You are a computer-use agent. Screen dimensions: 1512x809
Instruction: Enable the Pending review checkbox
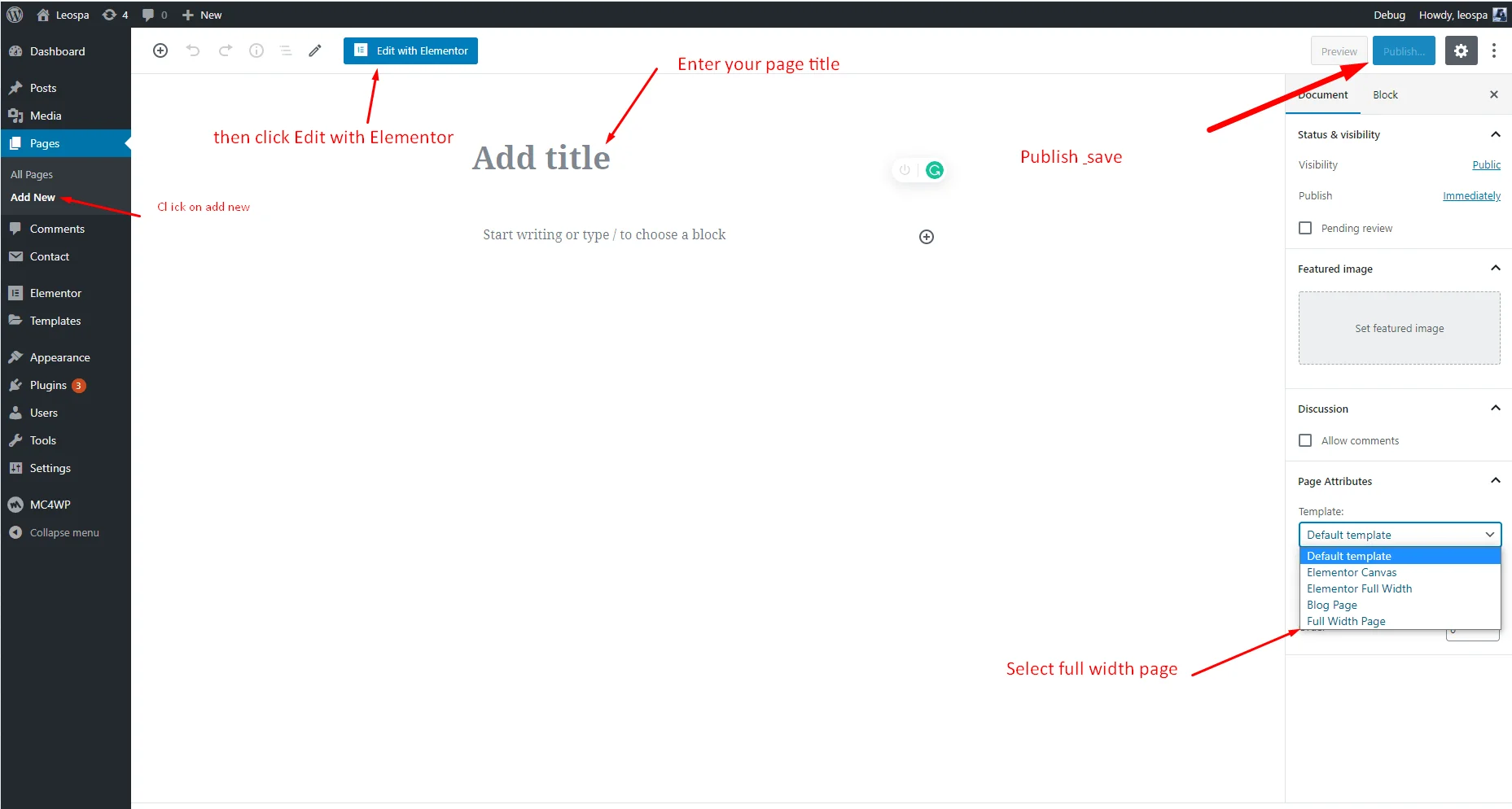coord(1305,228)
